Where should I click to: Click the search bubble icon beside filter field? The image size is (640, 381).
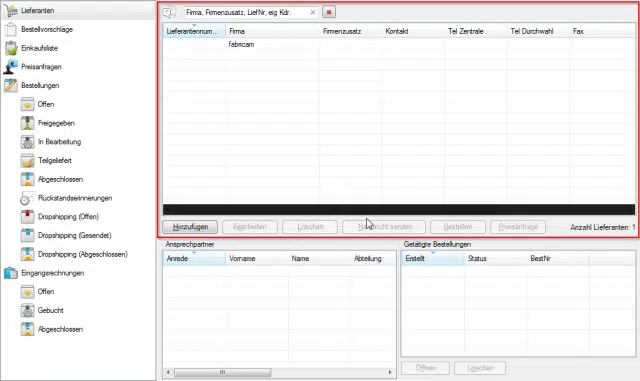point(169,12)
